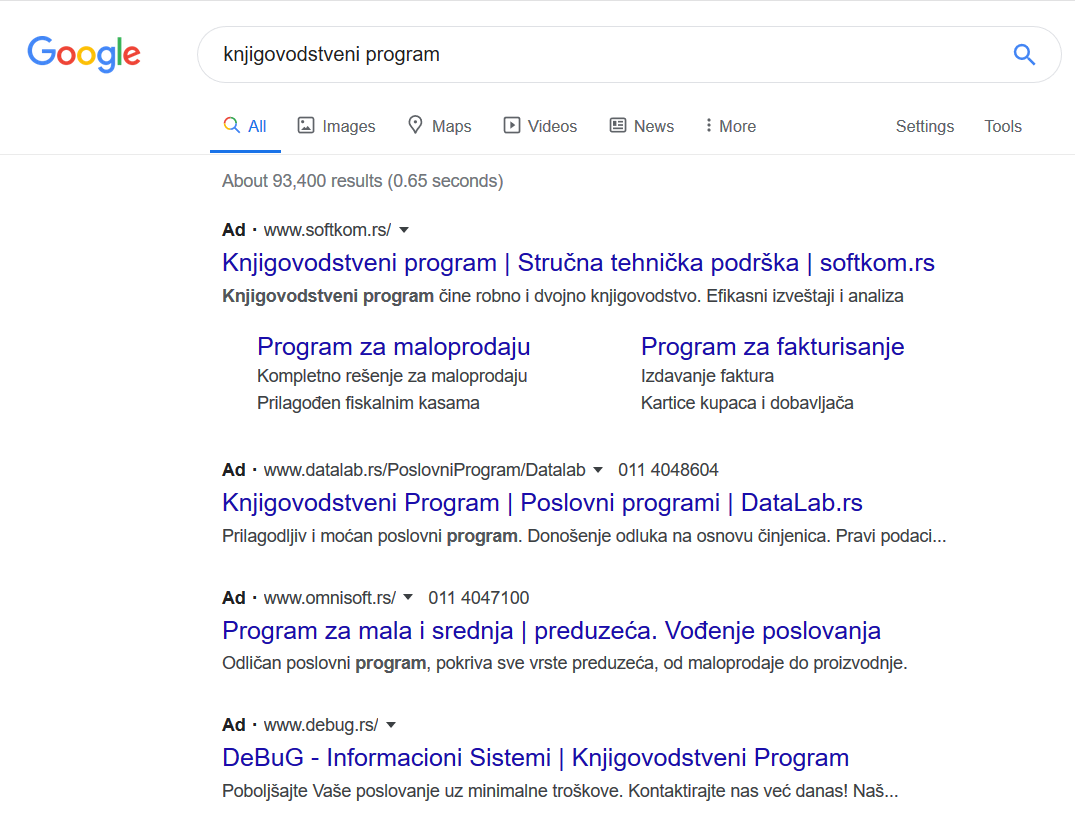
Task: Open Settings menu
Action: pos(924,126)
